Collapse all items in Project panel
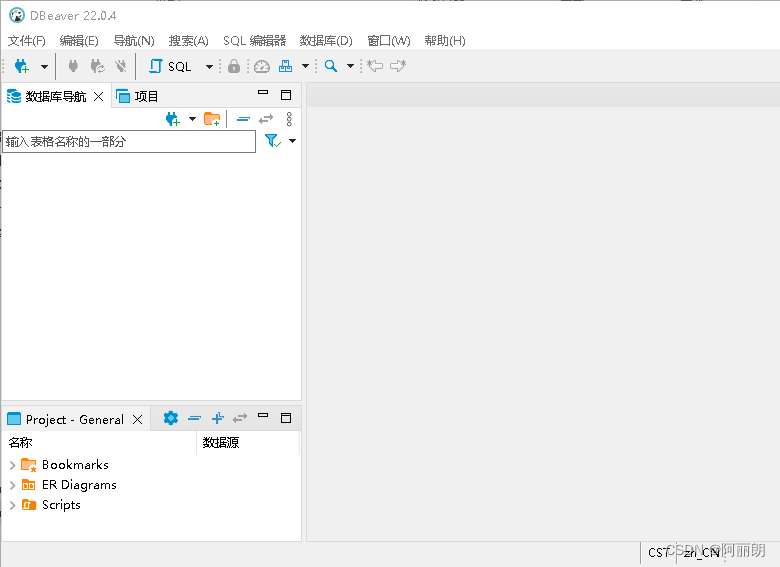Image resolution: width=780 pixels, height=567 pixels. (195, 418)
